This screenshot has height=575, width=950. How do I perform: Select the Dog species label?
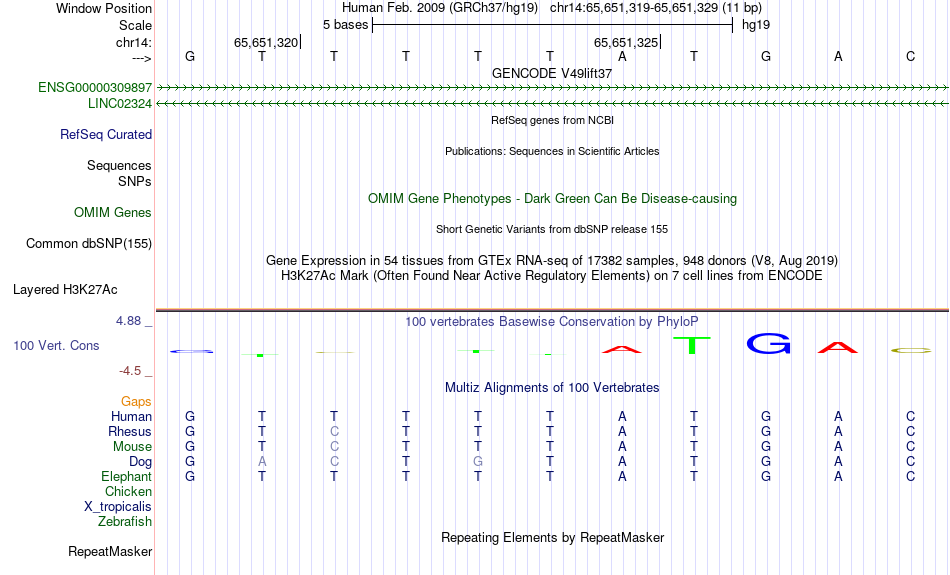[x=141, y=462]
